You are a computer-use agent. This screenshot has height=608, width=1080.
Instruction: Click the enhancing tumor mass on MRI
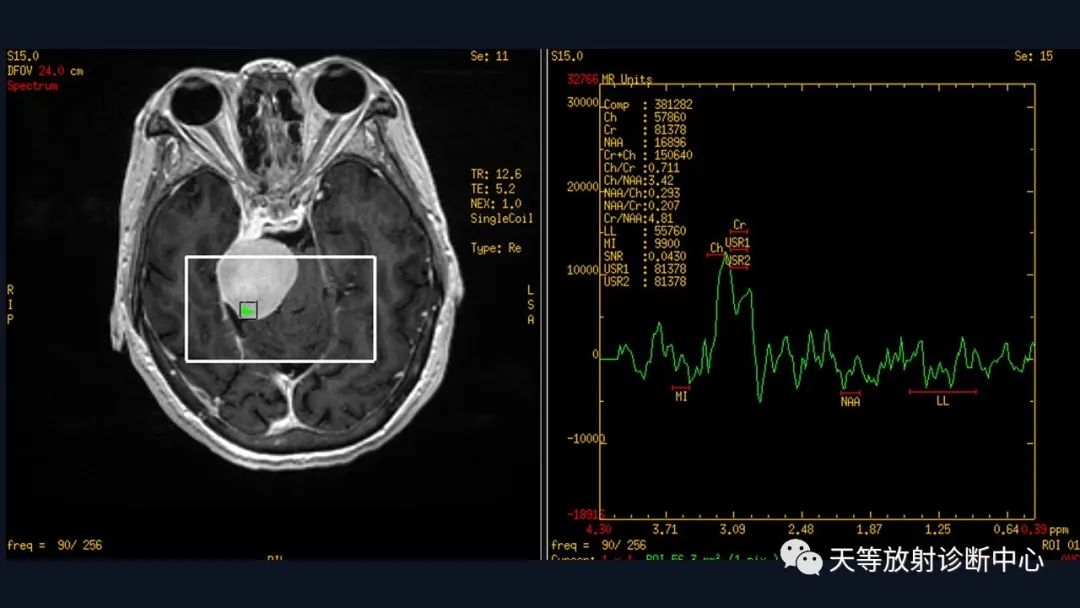(x=257, y=275)
